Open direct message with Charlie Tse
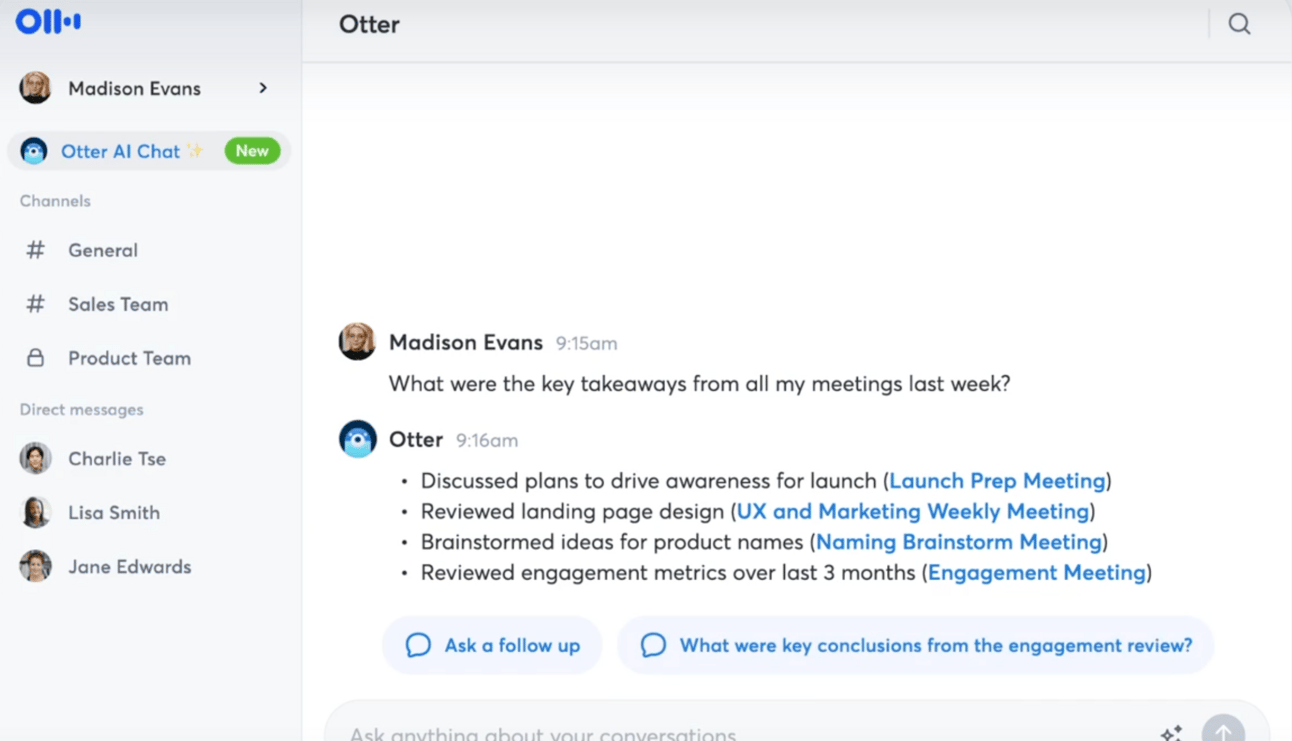1292x741 pixels. 116,459
